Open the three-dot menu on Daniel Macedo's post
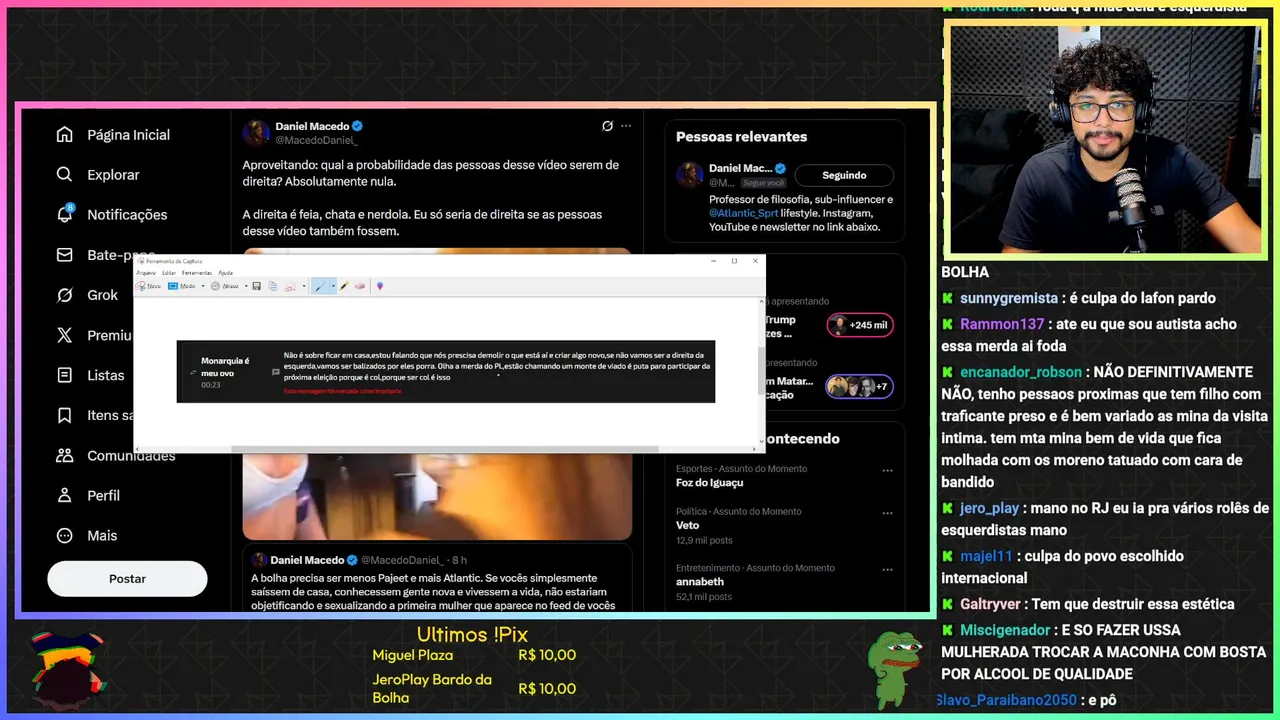 [626, 126]
